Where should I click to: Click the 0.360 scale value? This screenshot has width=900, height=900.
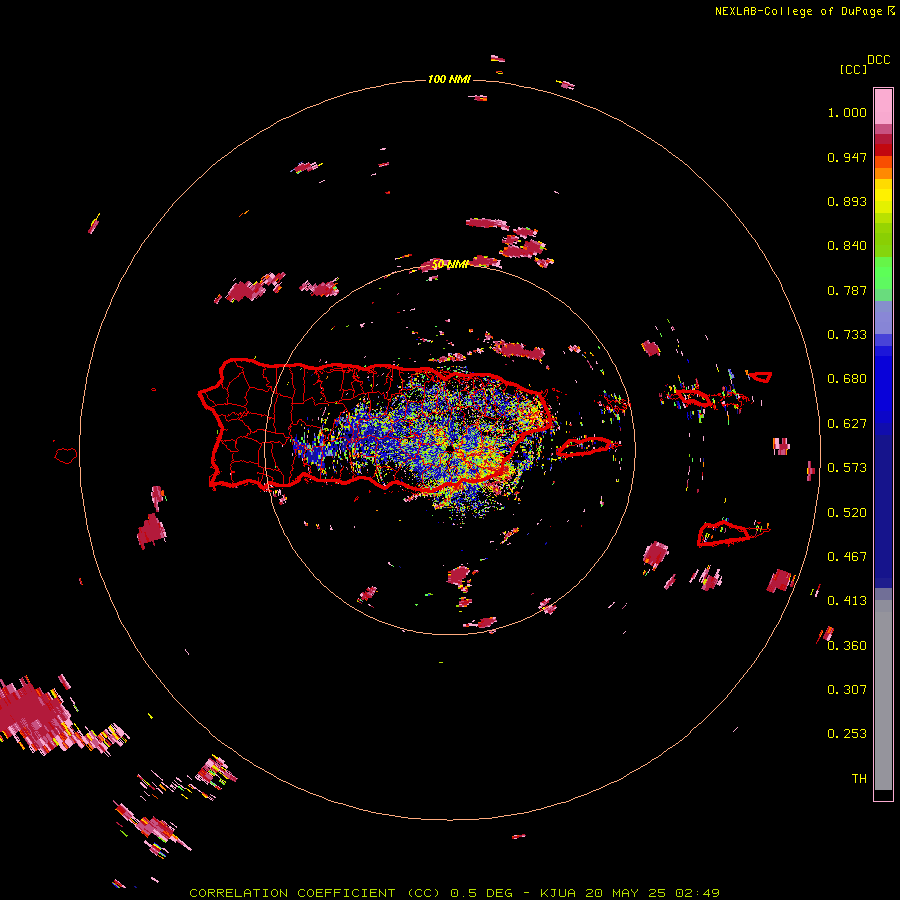click(847, 646)
